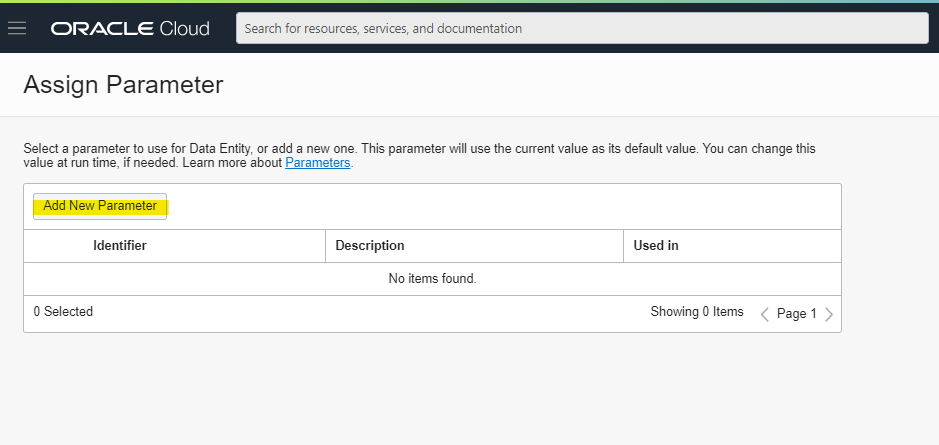
Task: Click the Showing 0 Items label
Action: (697, 311)
